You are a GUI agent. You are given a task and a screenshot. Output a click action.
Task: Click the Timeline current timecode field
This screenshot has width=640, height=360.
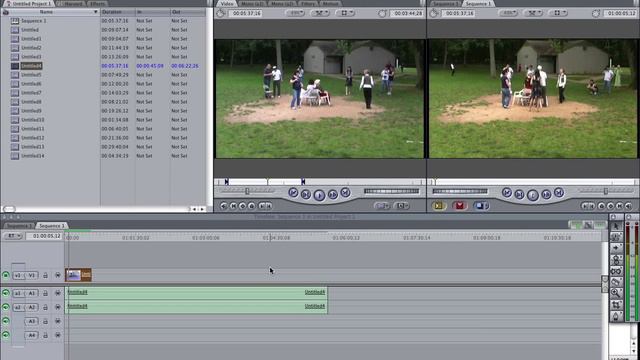tap(44, 236)
